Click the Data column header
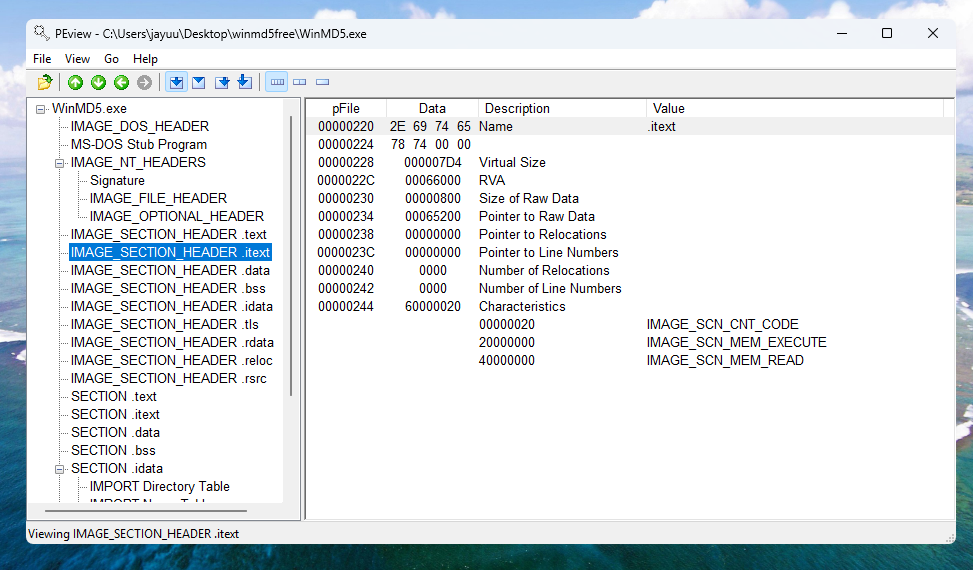Viewport: 973px width, 570px height. click(x=432, y=109)
